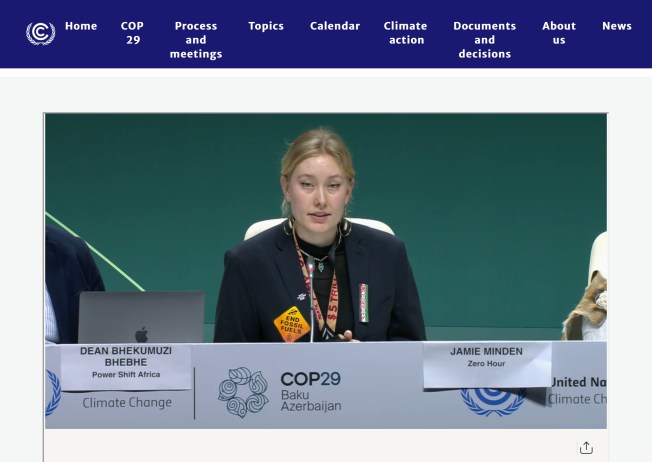Click the orange End Fossil Fuels badge
The height and width of the screenshot is (462, 652).
(x=292, y=324)
